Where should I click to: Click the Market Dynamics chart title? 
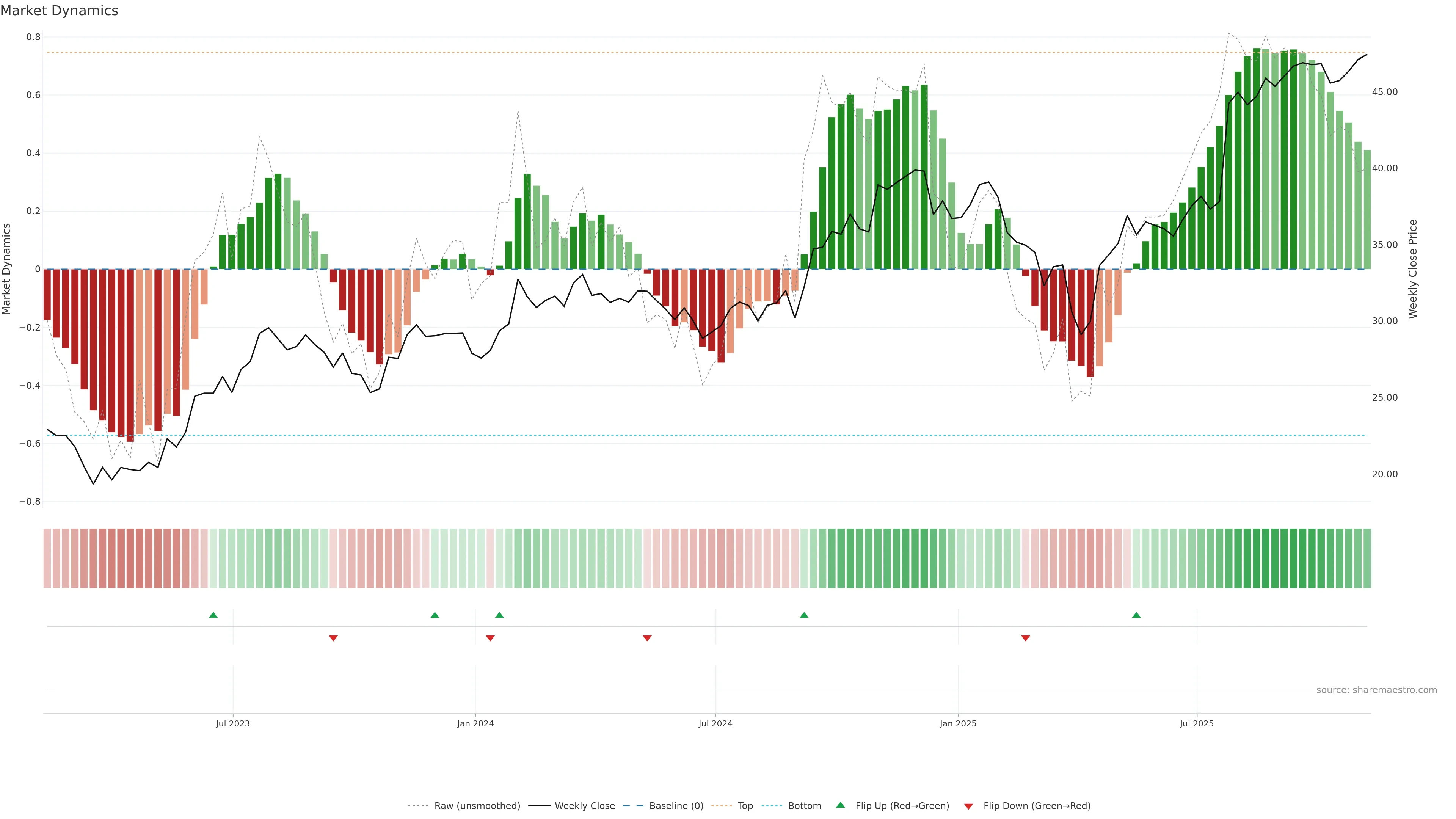pos(60,11)
